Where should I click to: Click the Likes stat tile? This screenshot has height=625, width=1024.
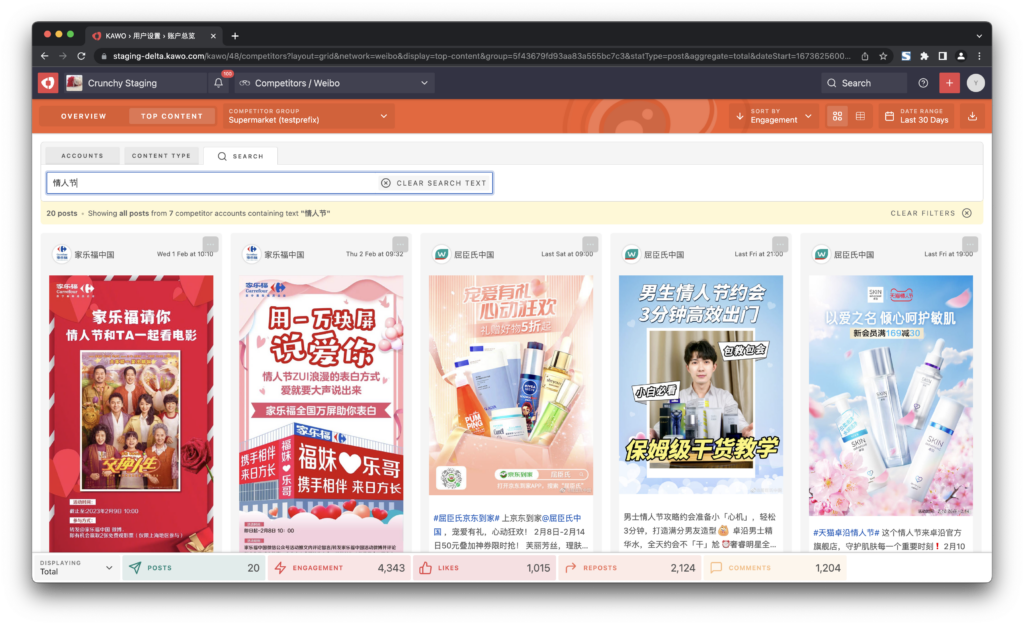point(485,568)
